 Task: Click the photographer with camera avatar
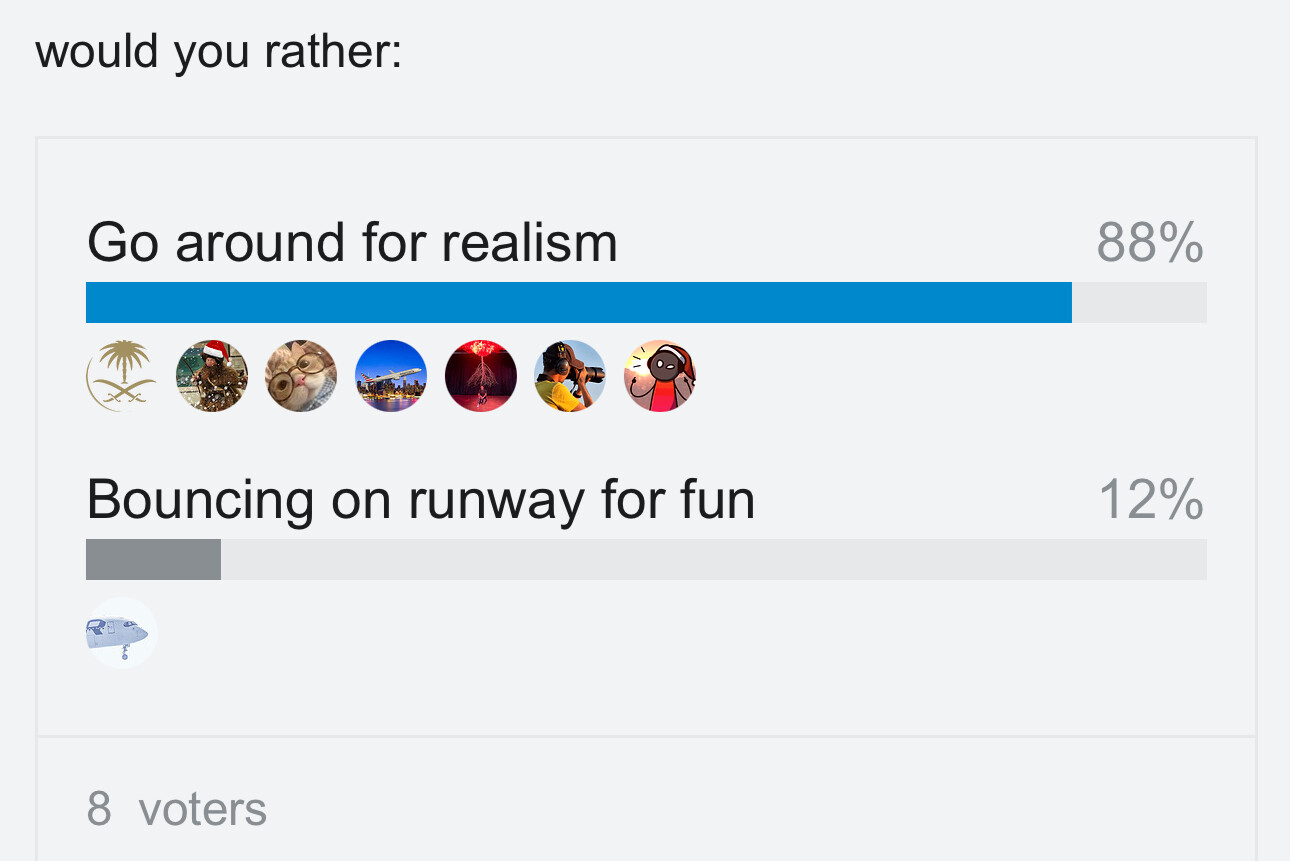[570, 376]
